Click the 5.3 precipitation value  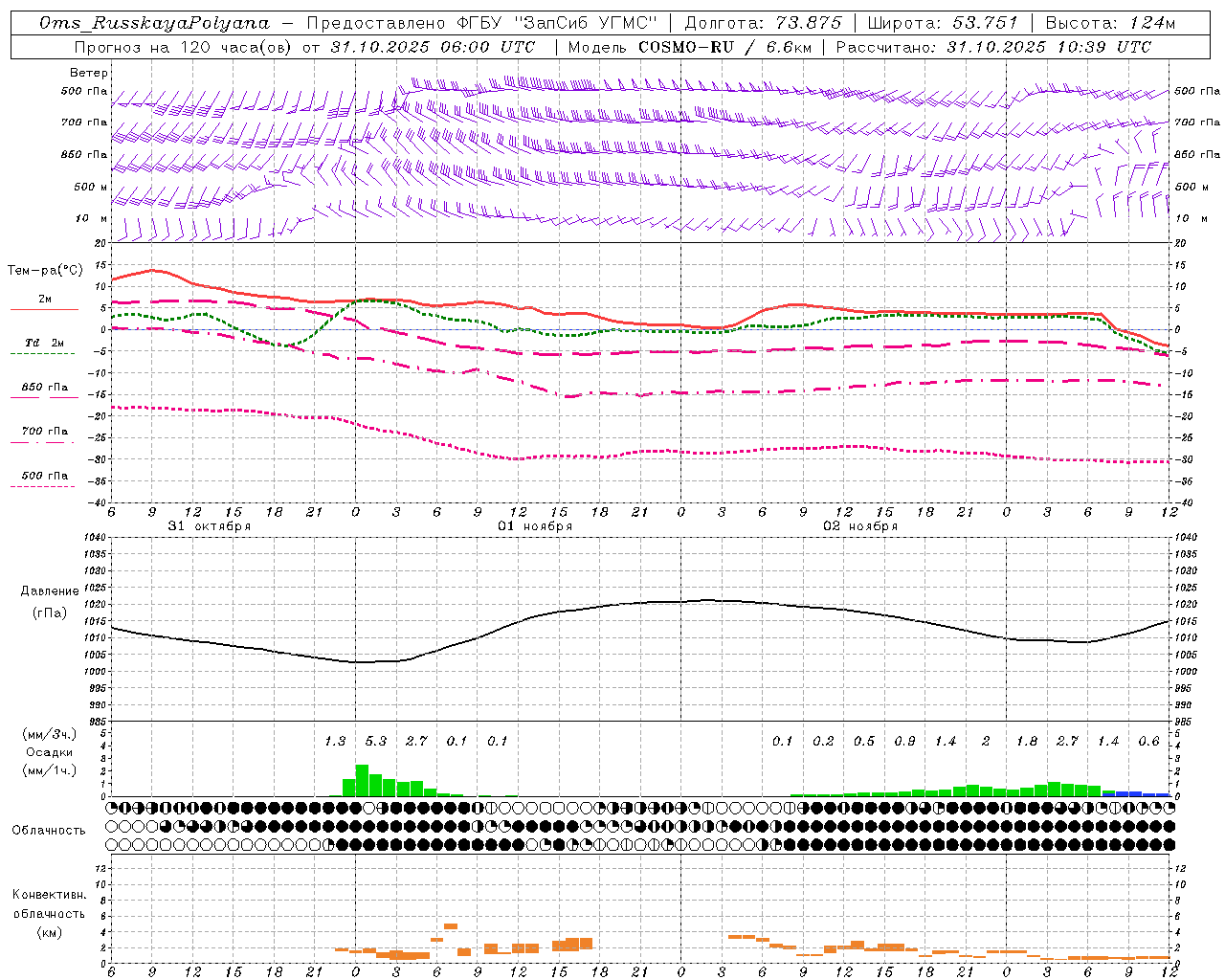(376, 742)
